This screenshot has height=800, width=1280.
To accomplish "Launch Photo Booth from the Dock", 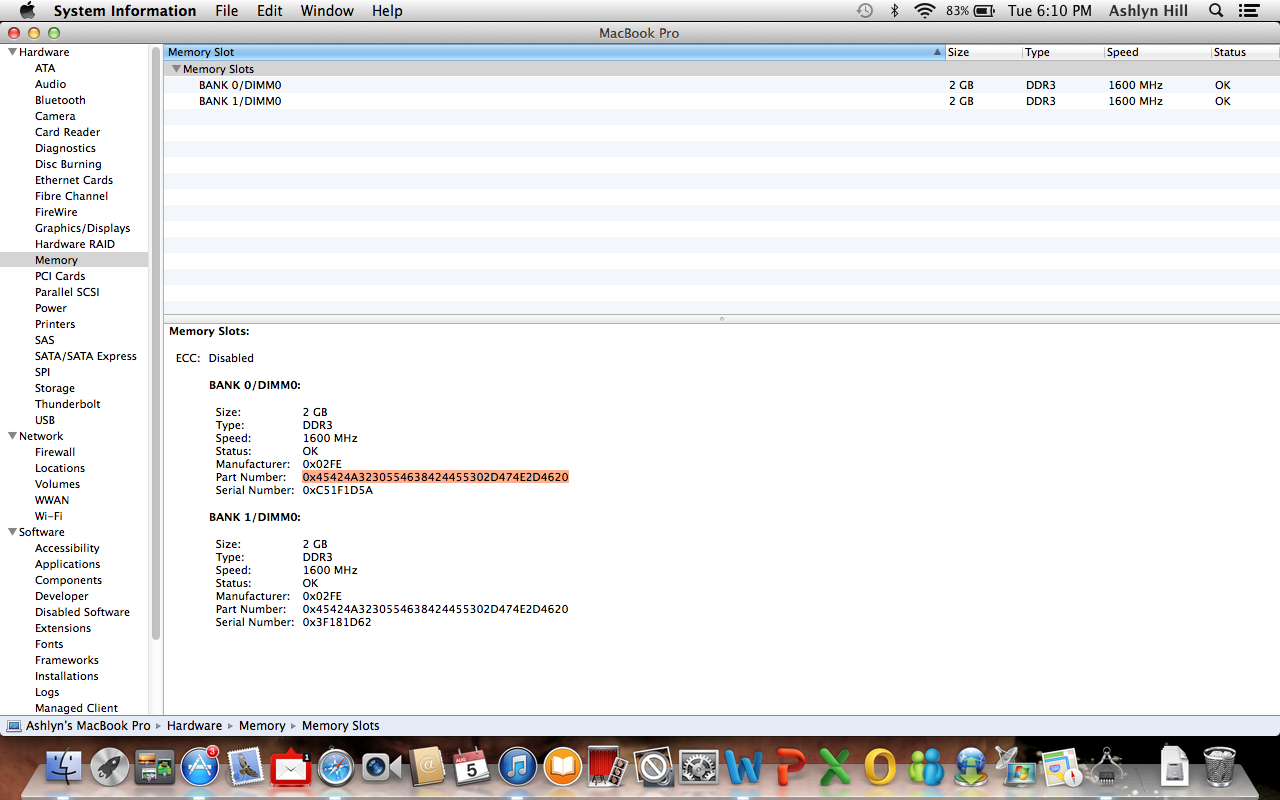I will pos(608,767).
